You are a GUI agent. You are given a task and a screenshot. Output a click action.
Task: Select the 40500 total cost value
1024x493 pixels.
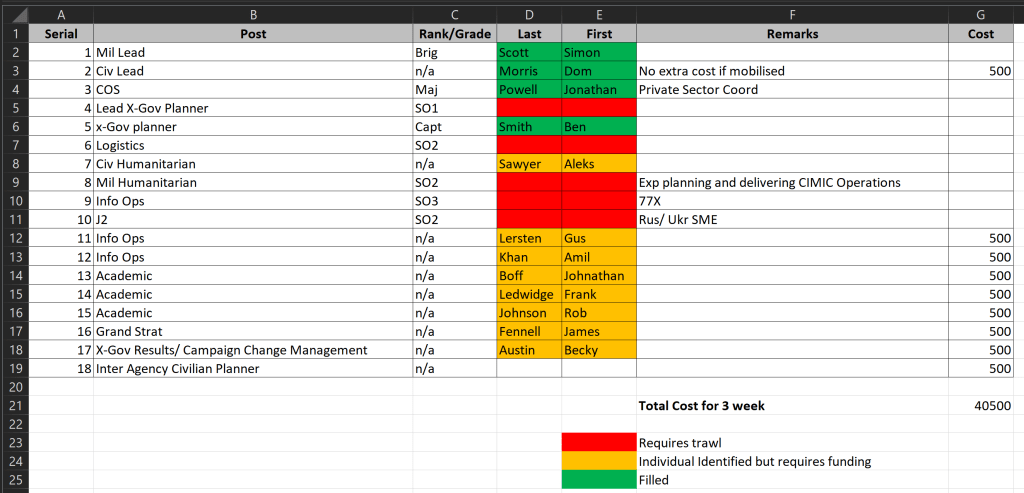(981, 406)
